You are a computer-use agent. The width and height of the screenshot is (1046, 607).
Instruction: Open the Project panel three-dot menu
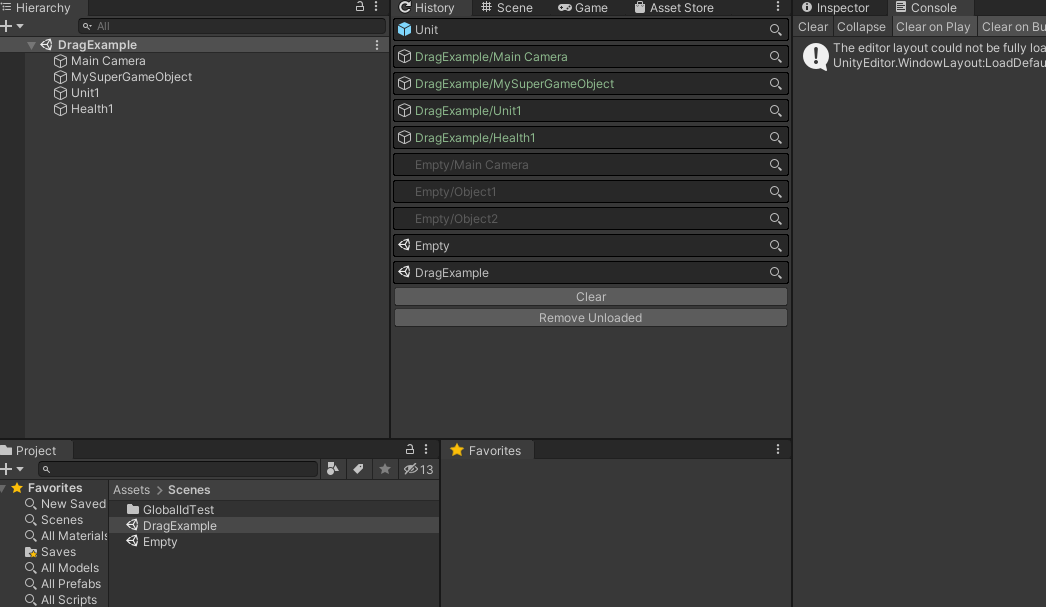tap(426, 450)
